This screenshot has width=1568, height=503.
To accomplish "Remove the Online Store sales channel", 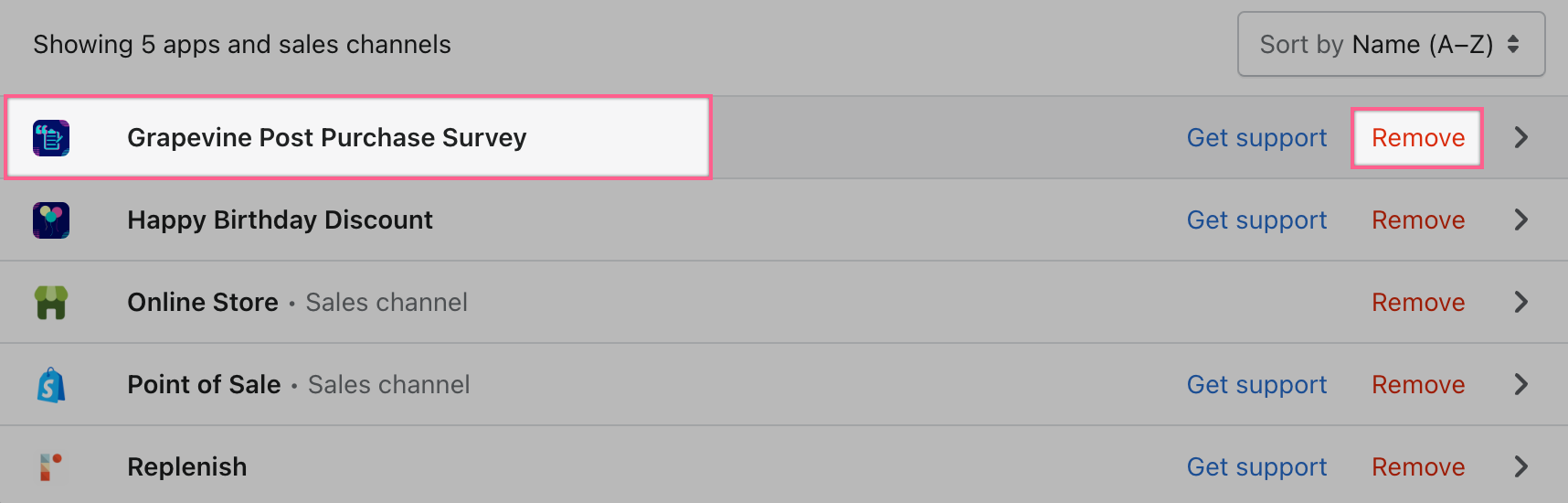I will [x=1417, y=302].
